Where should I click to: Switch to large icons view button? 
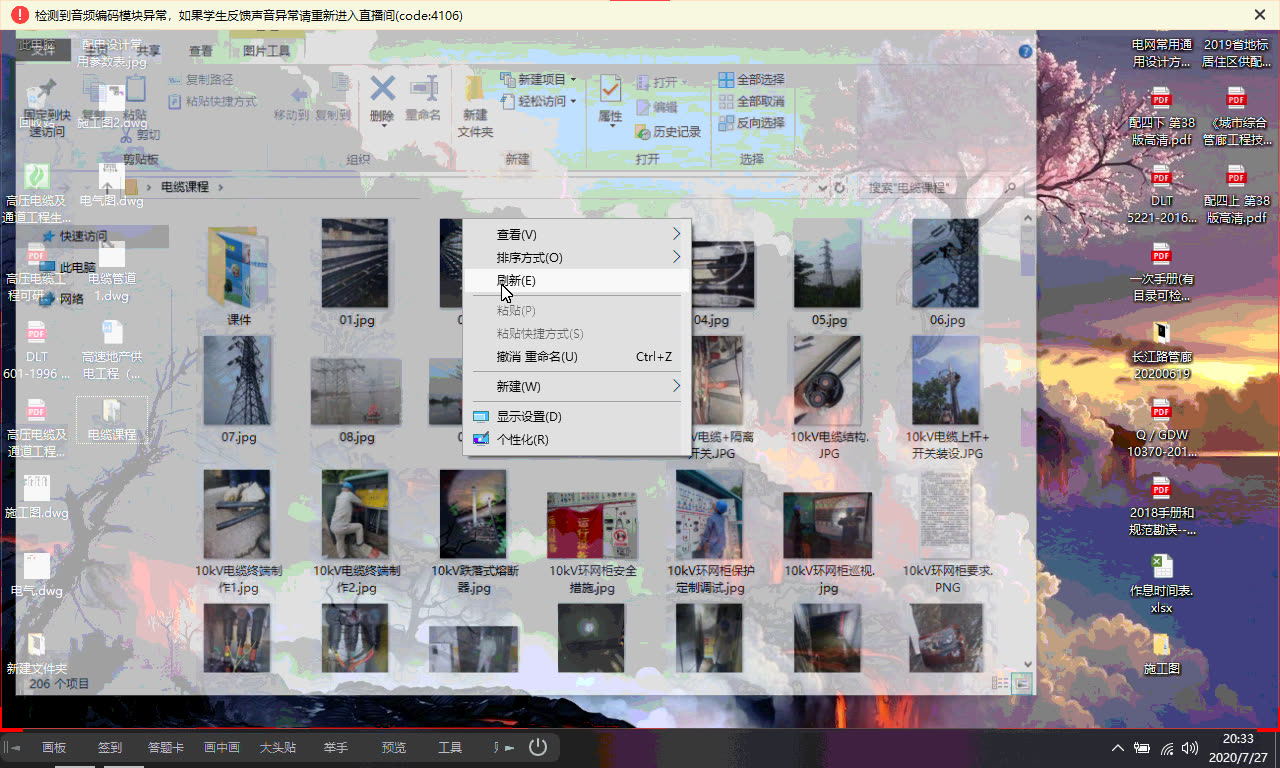(x=1021, y=683)
